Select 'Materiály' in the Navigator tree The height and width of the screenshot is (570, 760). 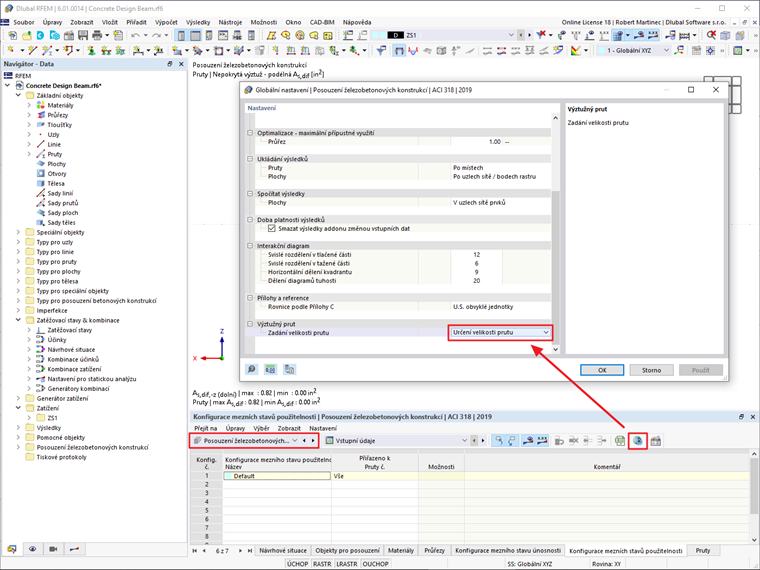click(61, 105)
